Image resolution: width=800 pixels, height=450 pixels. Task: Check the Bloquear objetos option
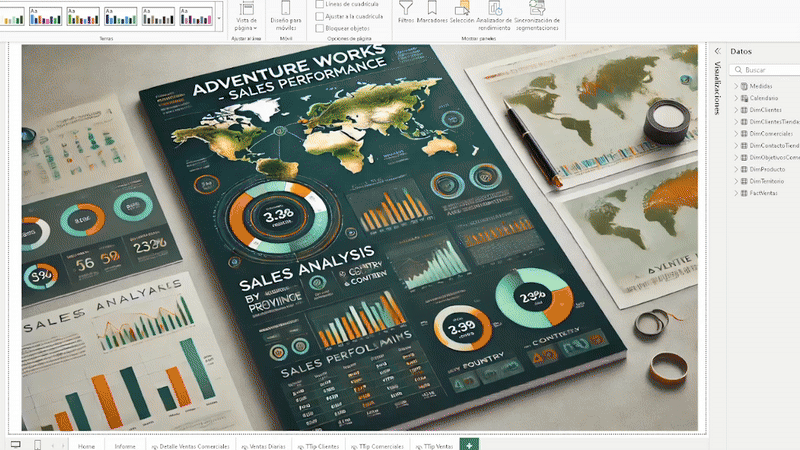[320, 29]
